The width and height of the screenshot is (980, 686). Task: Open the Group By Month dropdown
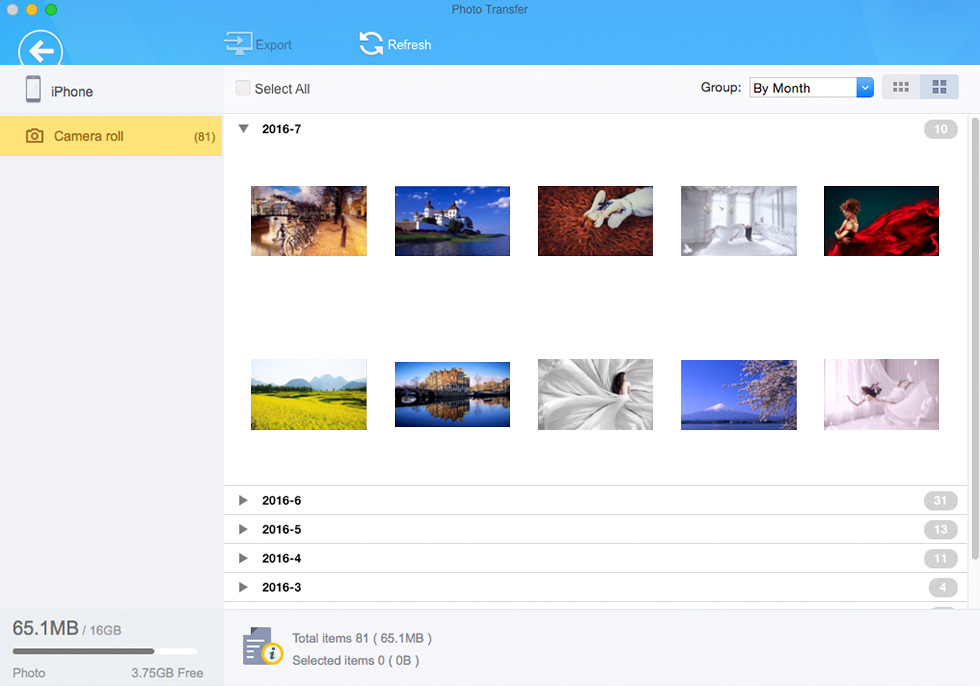point(811,87)
